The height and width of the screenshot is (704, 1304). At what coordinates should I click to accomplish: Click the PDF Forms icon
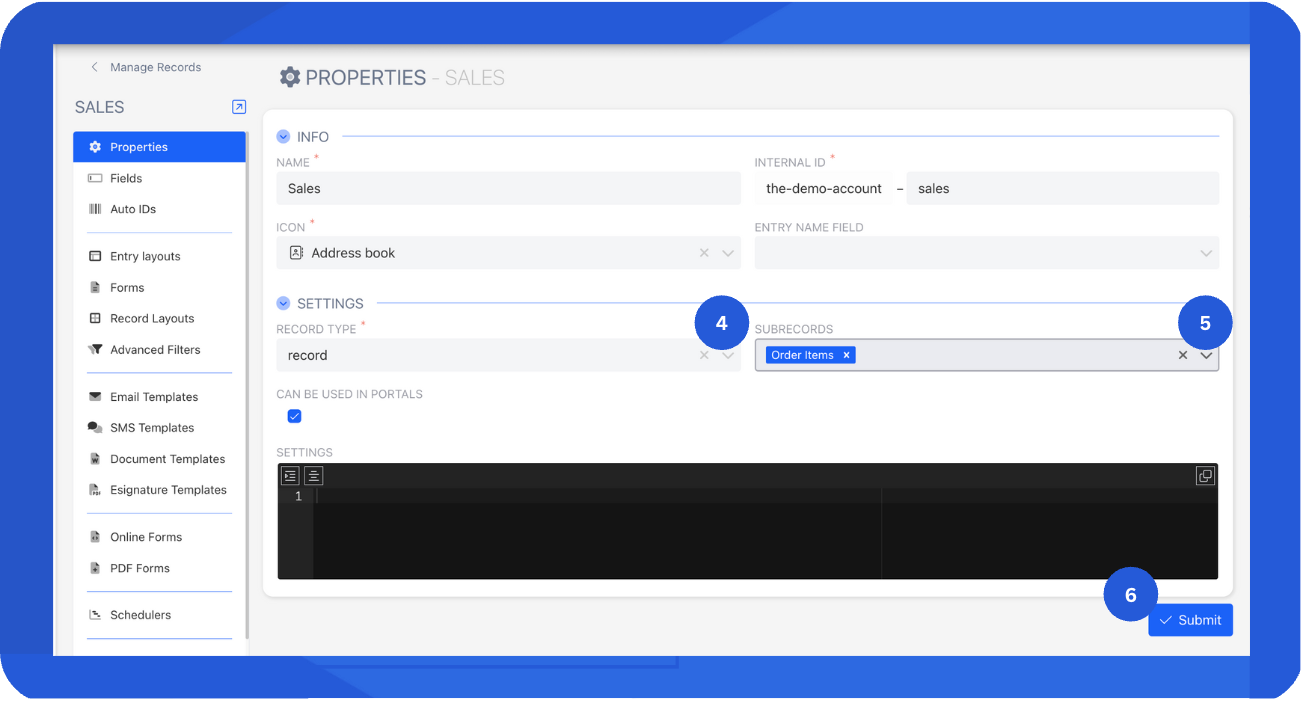95,568
